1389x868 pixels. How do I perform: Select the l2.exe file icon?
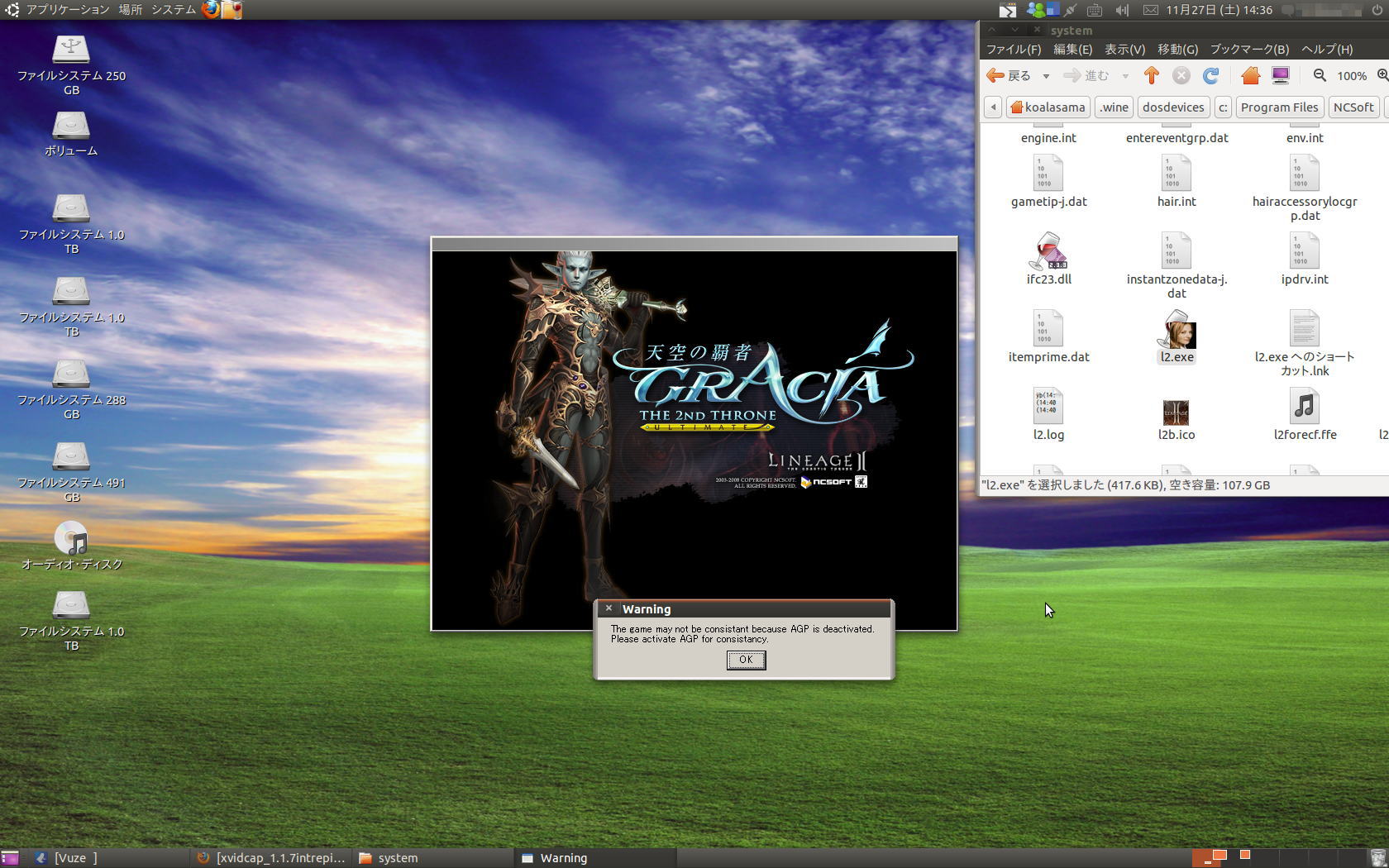[1177, 329]
